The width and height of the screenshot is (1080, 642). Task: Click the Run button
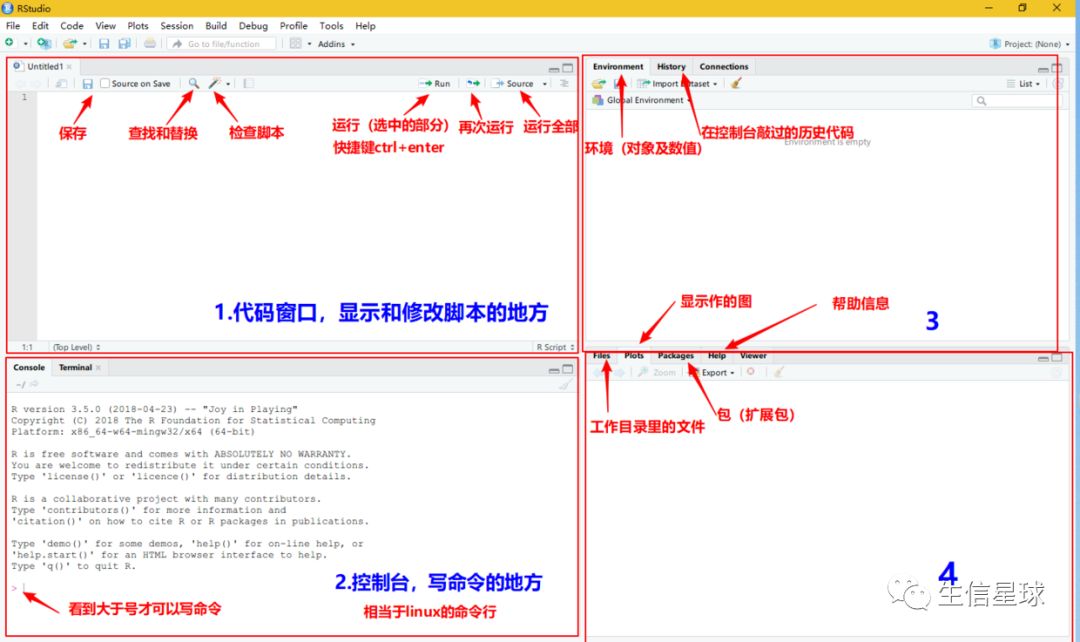435,83
